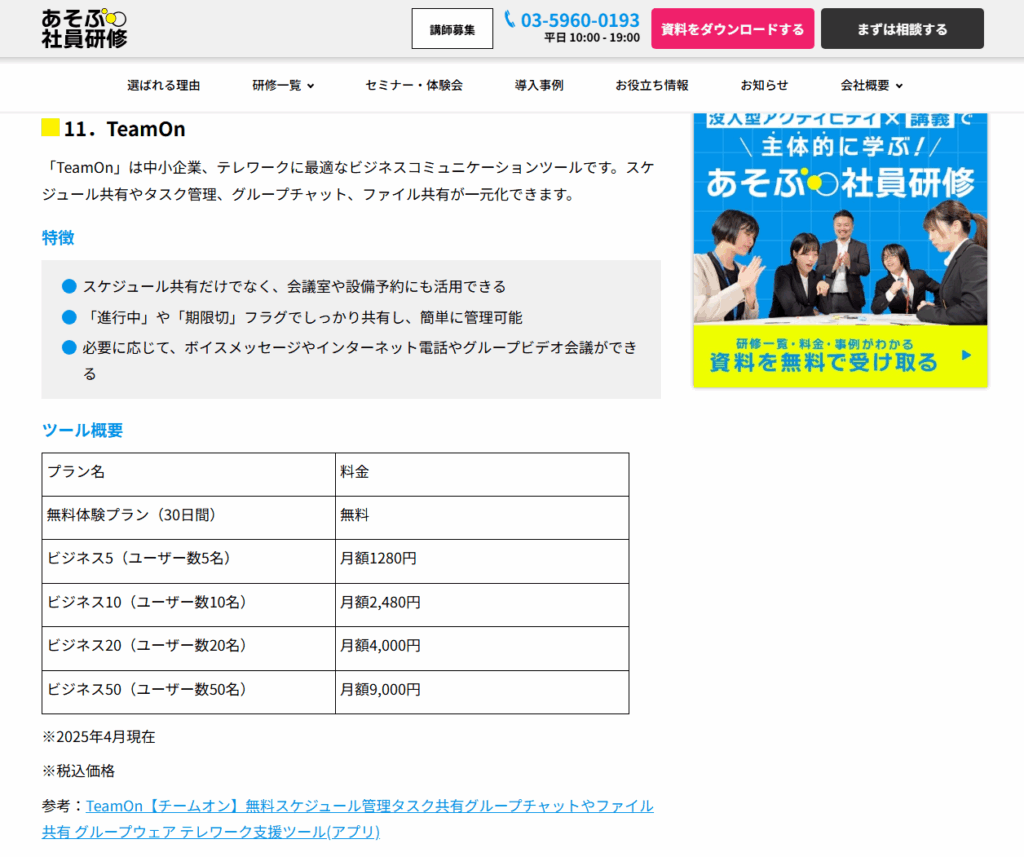This screenshot has height=857, width=1024.
Task: Click the プラン名 table header cell
Action: click(189, 474)
